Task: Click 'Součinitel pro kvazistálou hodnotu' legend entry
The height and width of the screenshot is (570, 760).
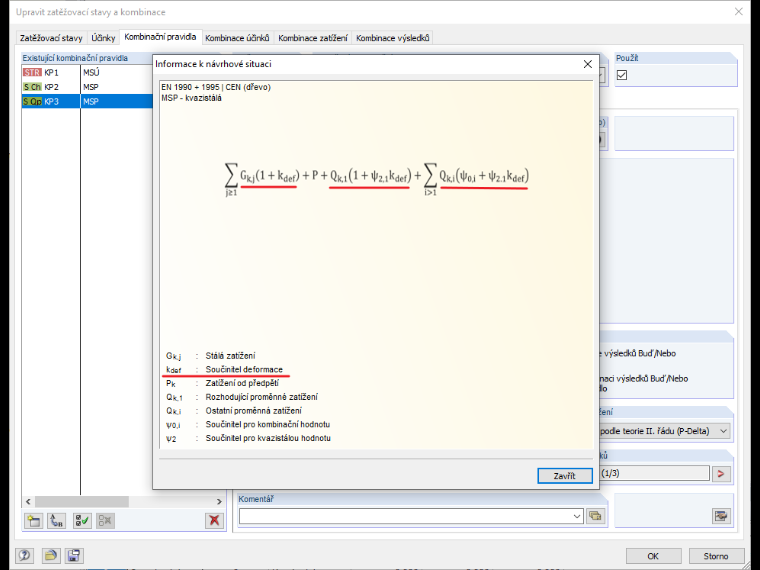Action: pos(268,438)
